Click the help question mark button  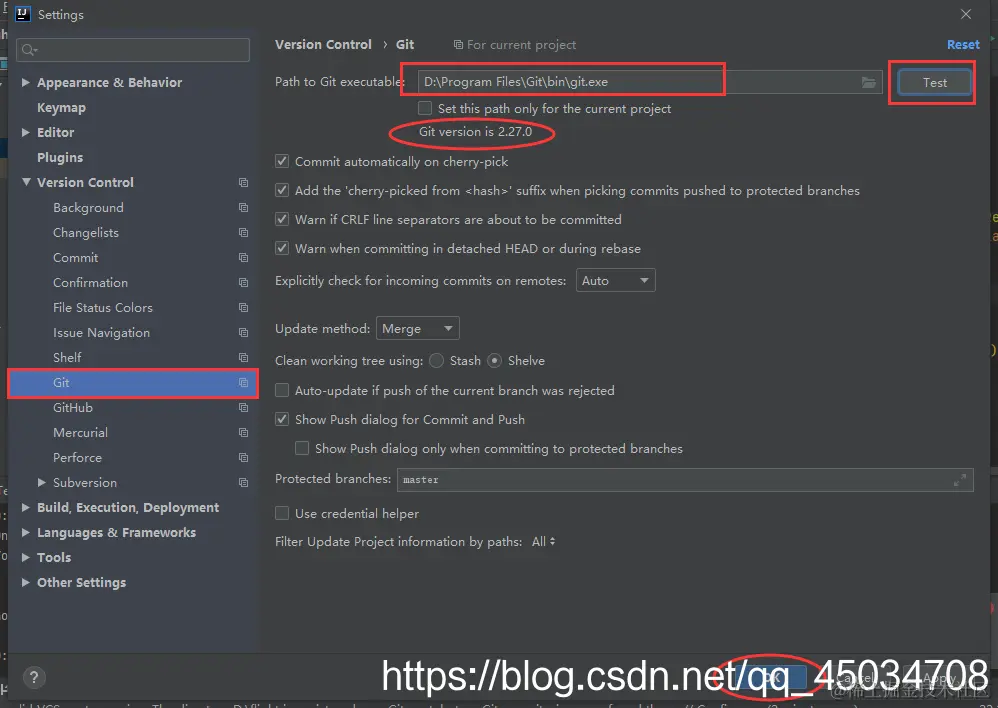coord(34,677)
